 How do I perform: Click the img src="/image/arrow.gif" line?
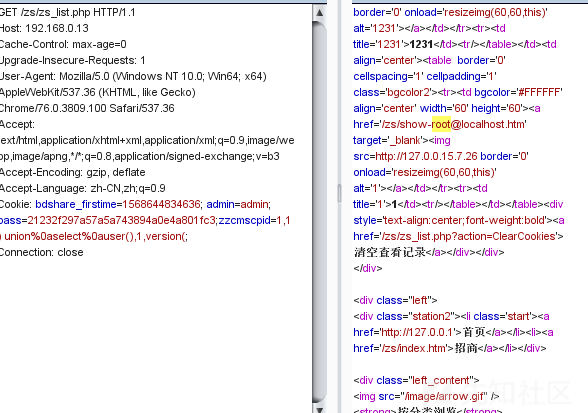coord(426,396)
